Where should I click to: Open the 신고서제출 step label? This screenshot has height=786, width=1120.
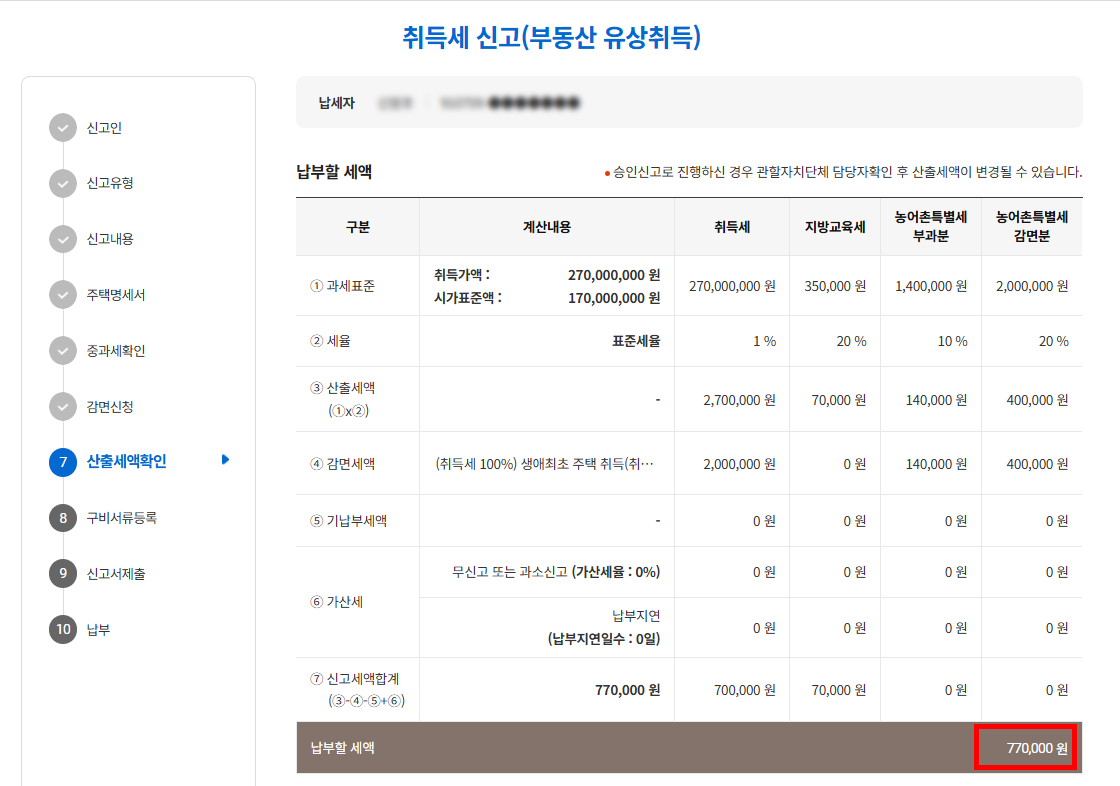pyautogui.click(x=116, y=574)
